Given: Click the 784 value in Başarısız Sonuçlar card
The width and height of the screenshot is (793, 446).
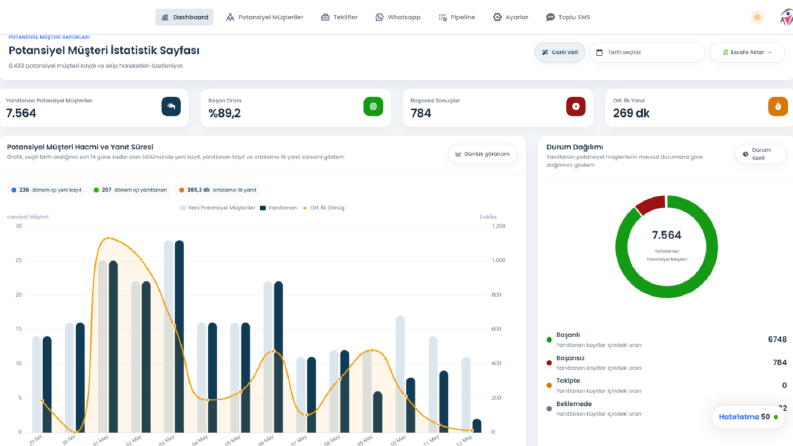Looking at the screenshot, I should [421, 113].
